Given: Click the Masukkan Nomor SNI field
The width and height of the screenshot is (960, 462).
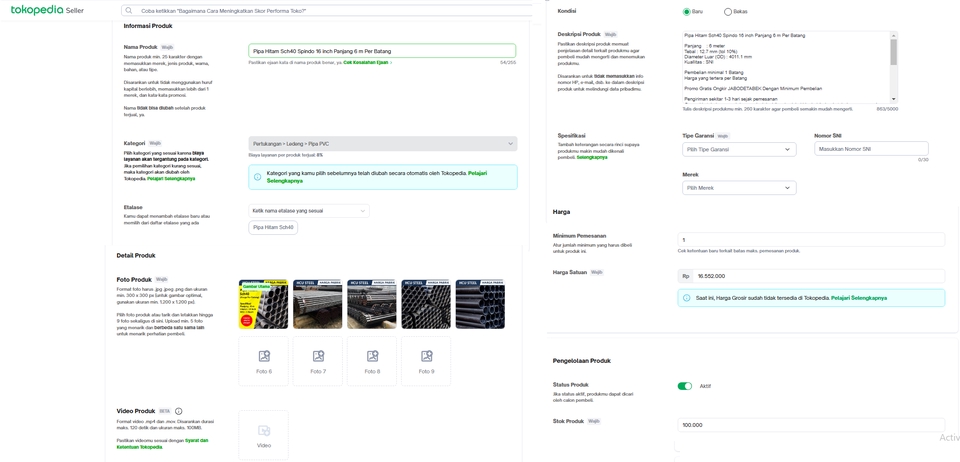Looking at the screenshot, I should pyautogui.click(x=871, y=149).
